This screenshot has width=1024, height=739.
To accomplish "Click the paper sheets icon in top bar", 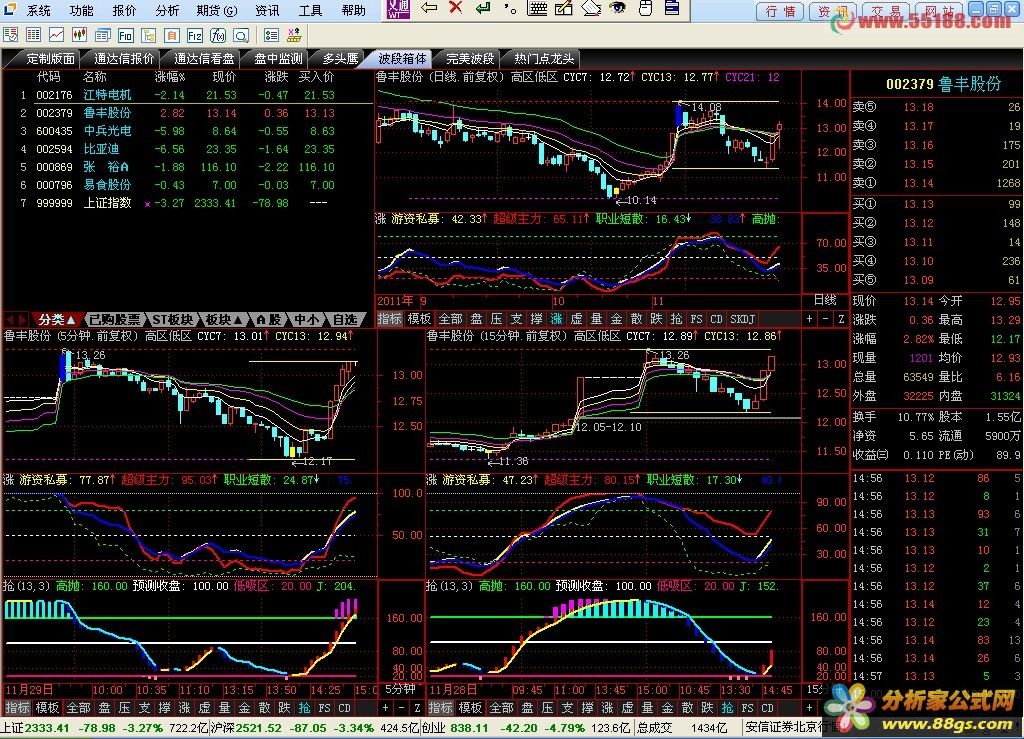I will click(591, 8).
